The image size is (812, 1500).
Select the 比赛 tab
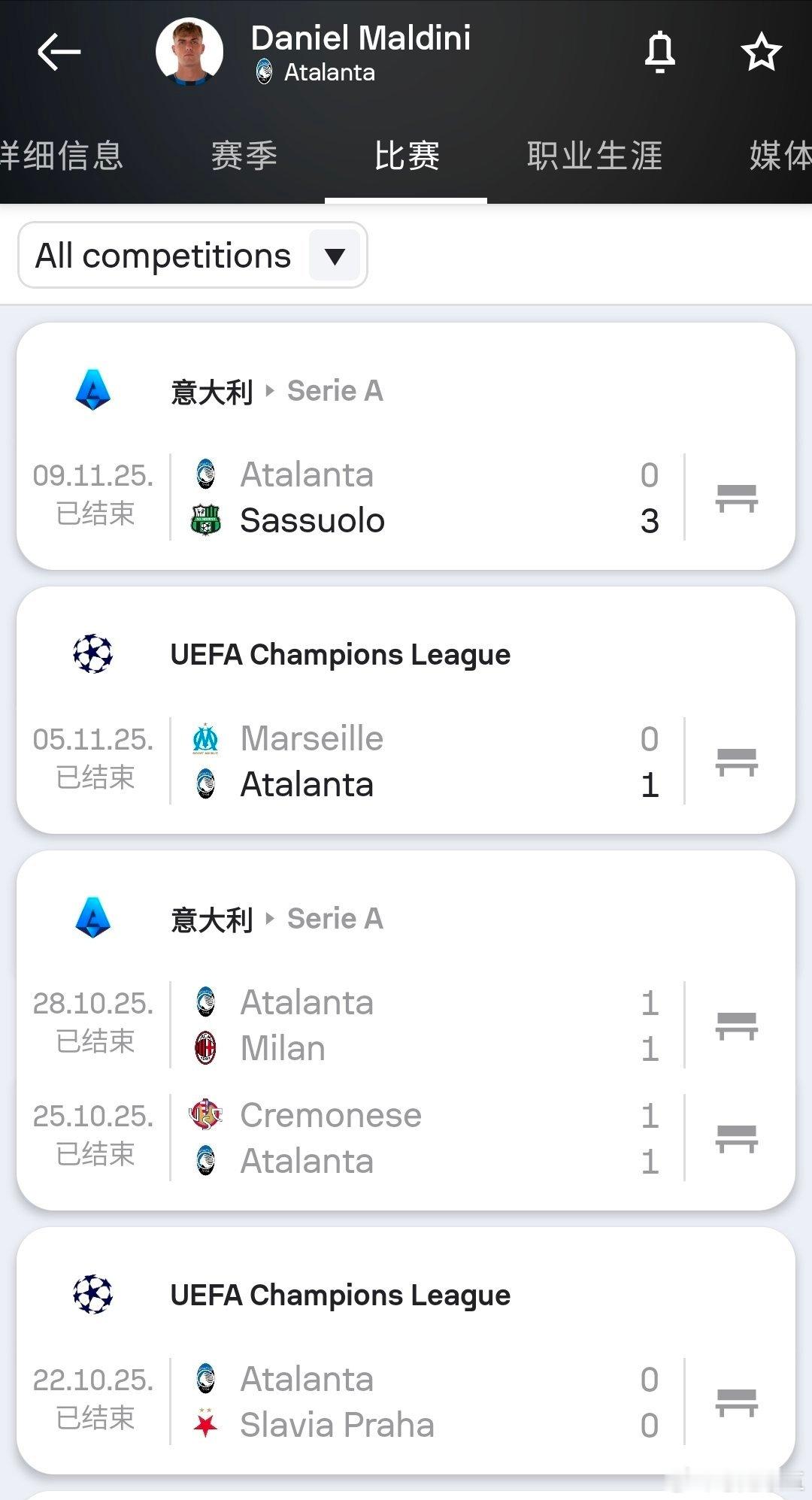406,156
